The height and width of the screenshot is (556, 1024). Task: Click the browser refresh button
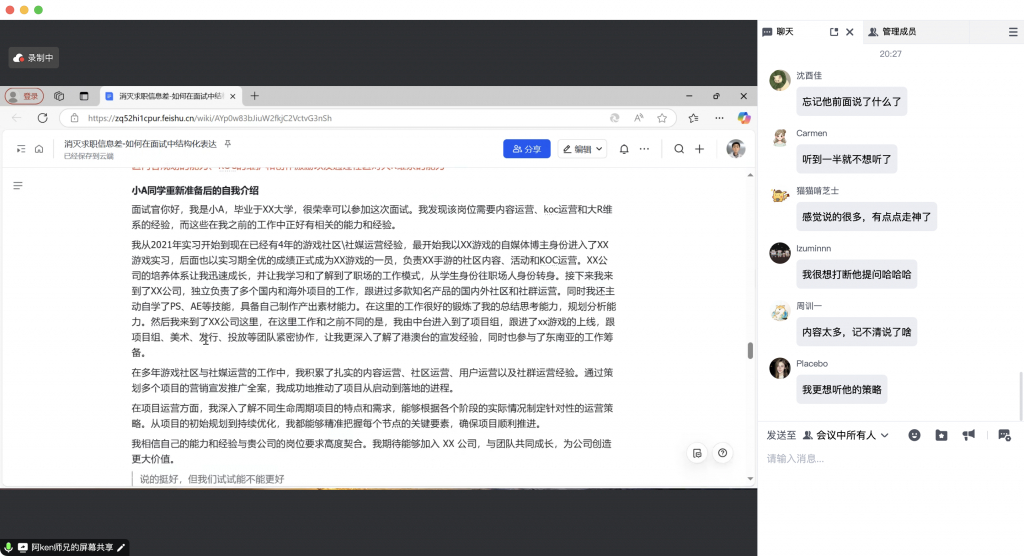(42, 118)
